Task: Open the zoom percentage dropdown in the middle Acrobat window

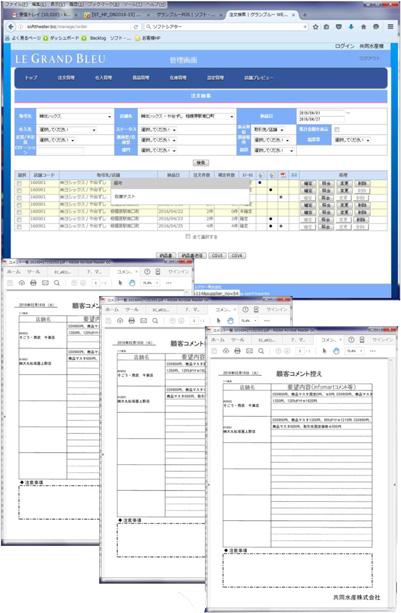Action: point(249,321)
